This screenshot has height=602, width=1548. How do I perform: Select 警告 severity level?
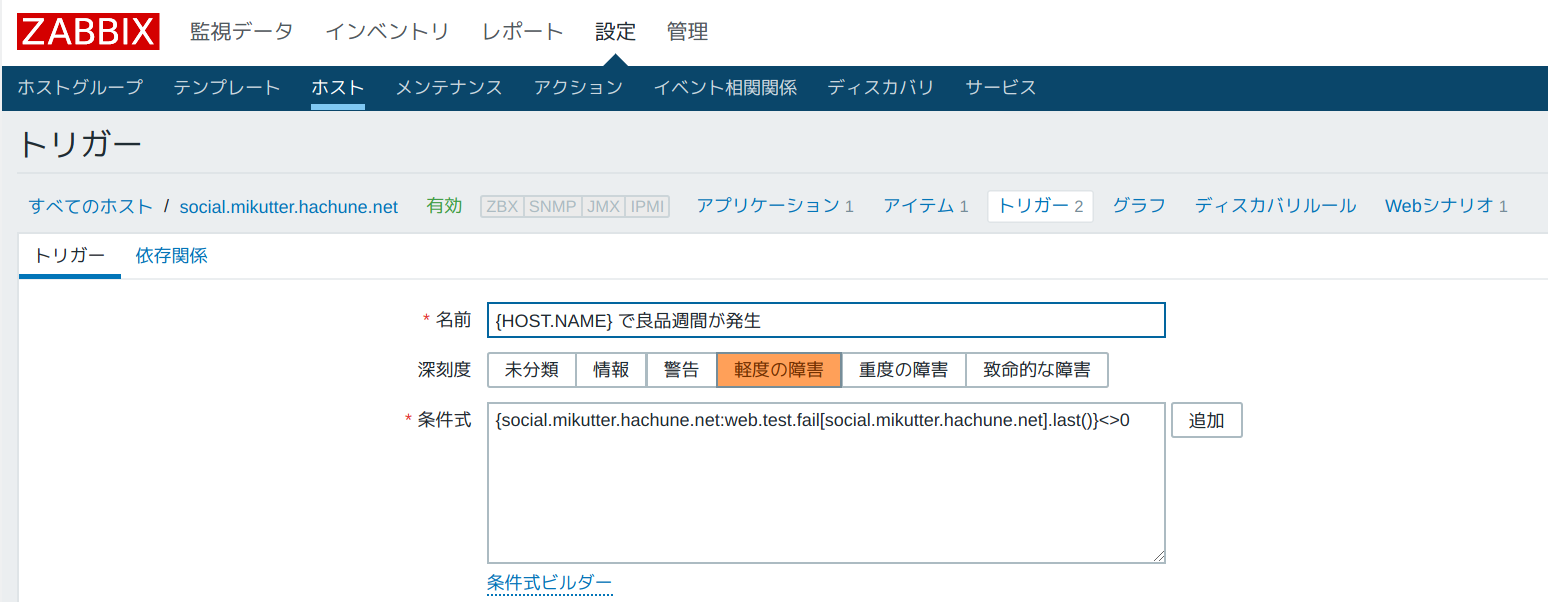tap(681, 369)
